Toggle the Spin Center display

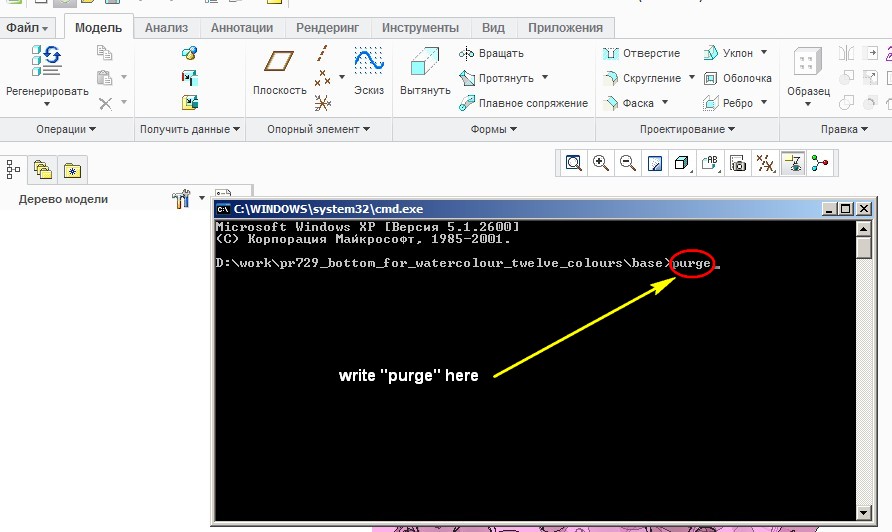click(x=820, y=164)
